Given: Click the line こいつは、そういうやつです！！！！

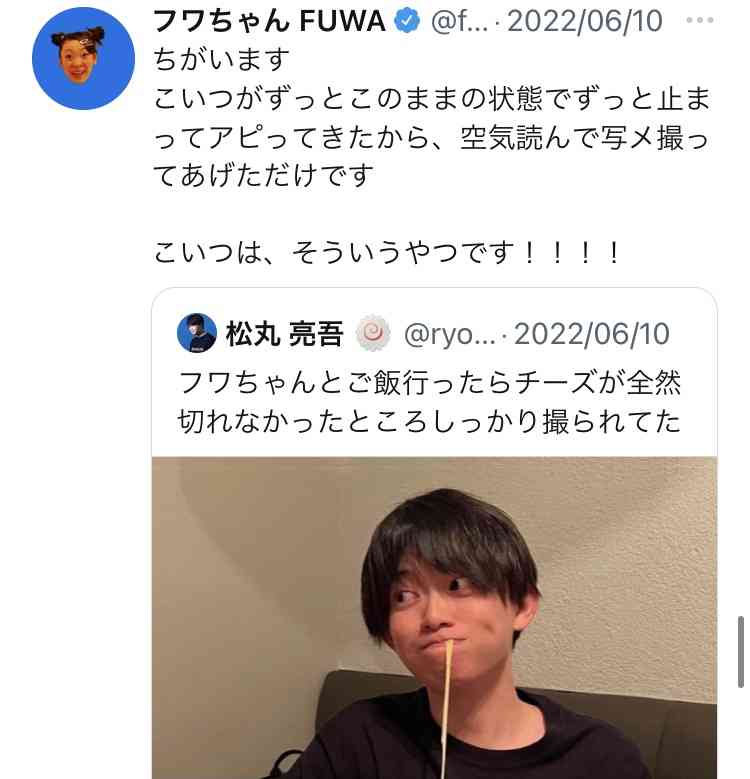Looking at the screenshot, I should pos(387,253).
